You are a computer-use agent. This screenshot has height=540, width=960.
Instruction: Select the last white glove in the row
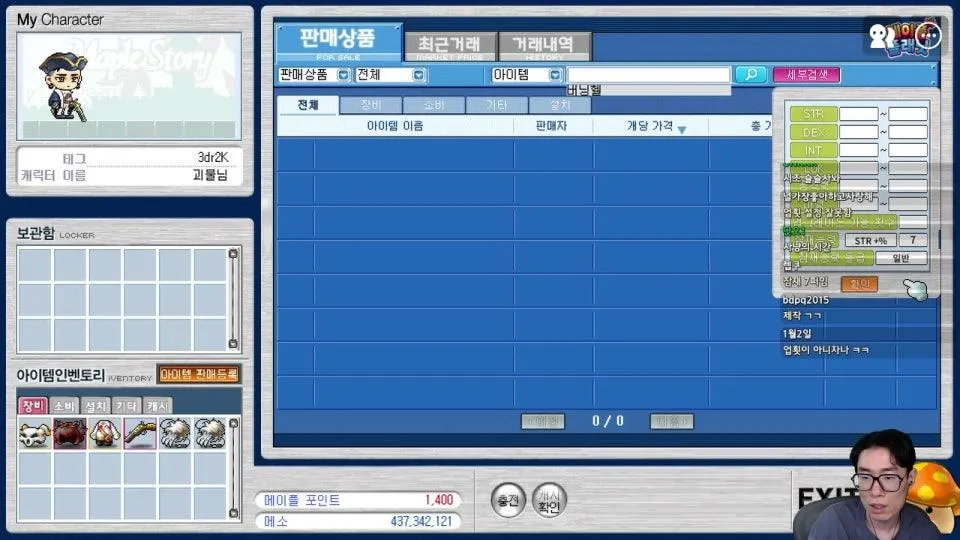coord(210,433)
